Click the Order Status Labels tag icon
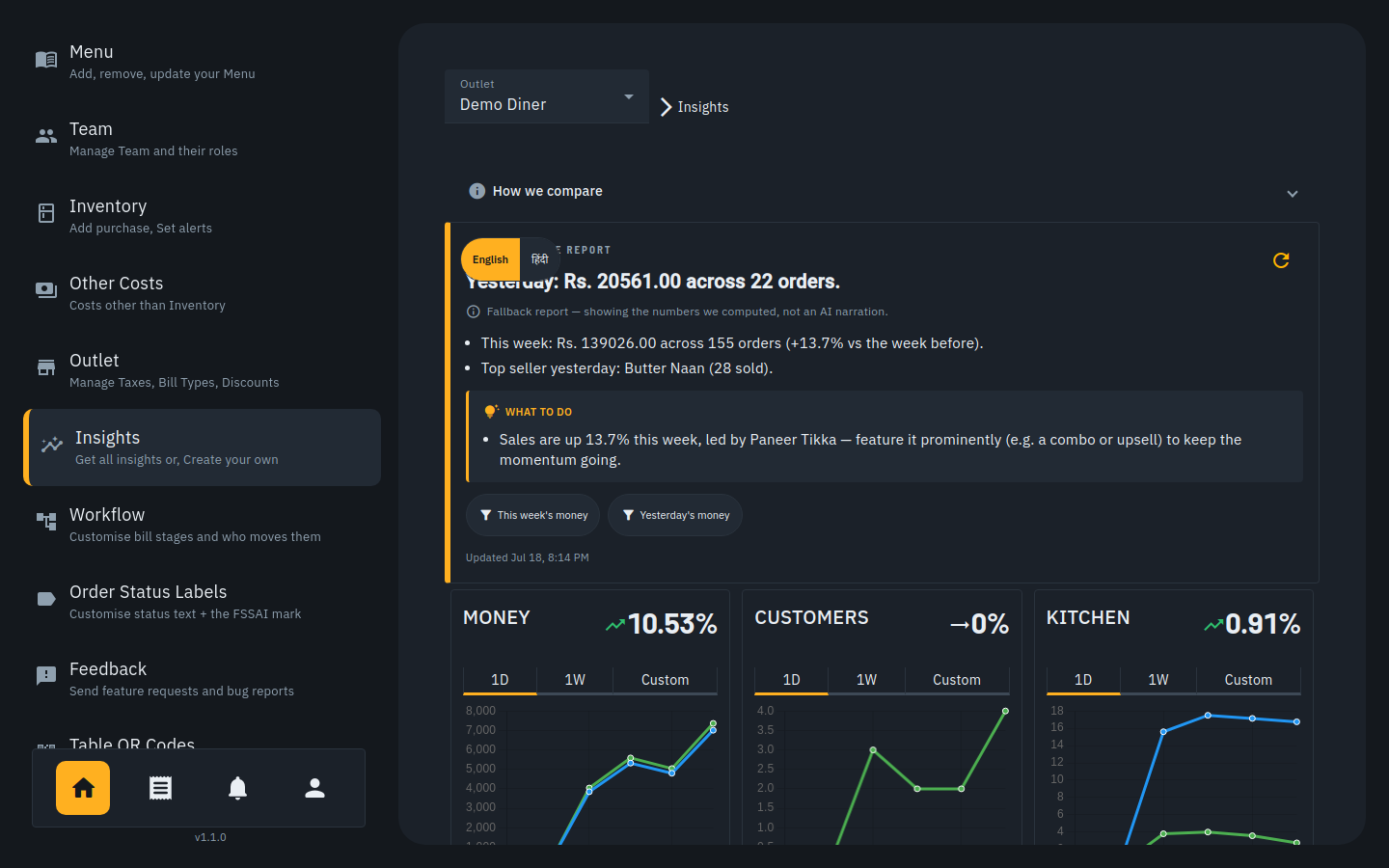 (x=46, y=599)
